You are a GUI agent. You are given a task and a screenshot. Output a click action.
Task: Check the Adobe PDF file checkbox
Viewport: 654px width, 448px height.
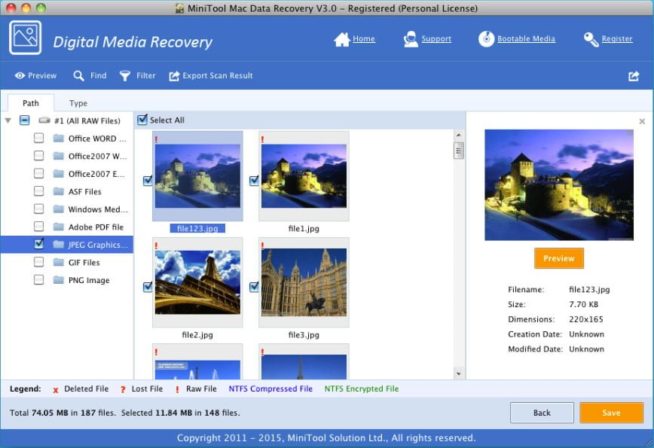39,227
